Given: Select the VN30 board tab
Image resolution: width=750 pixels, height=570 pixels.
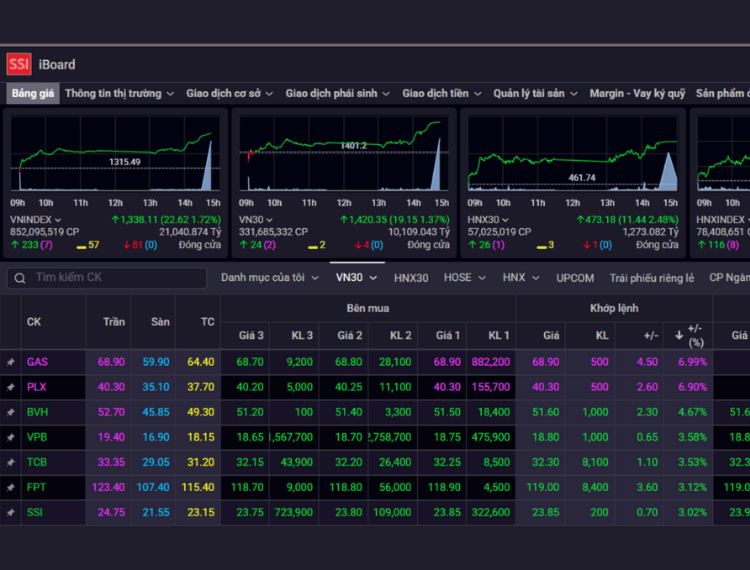Looking at the screenshot, I should click(x=356, y=278).
